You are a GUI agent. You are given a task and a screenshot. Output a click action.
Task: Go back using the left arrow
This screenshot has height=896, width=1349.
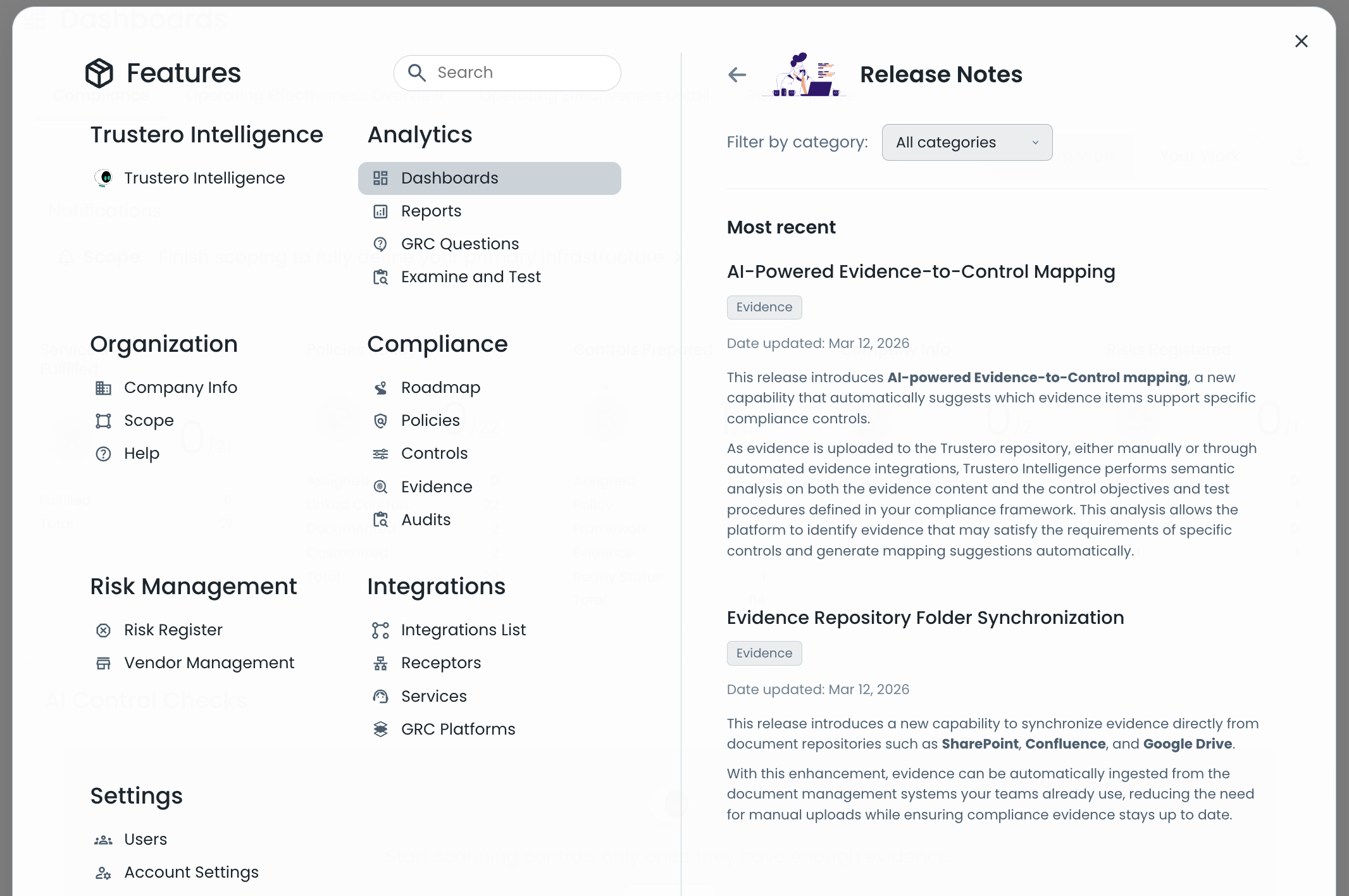[x=737, y=75]
